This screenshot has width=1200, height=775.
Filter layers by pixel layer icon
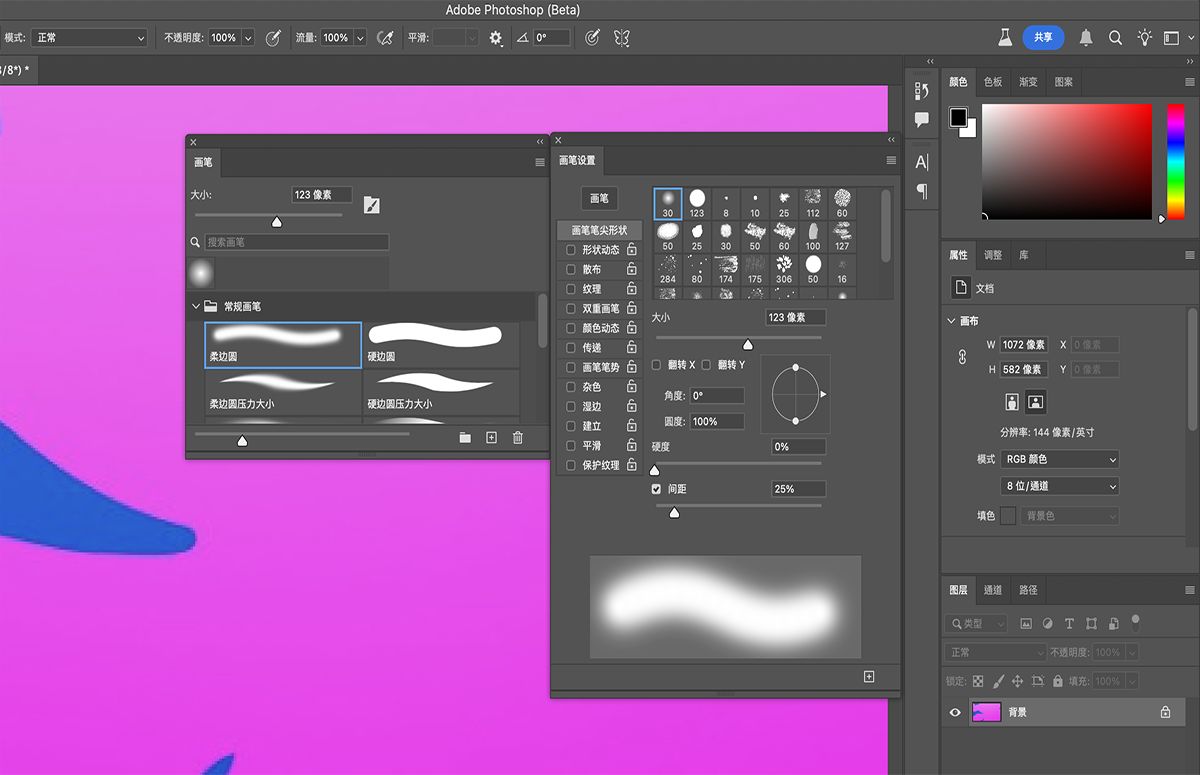[1026, 624]
